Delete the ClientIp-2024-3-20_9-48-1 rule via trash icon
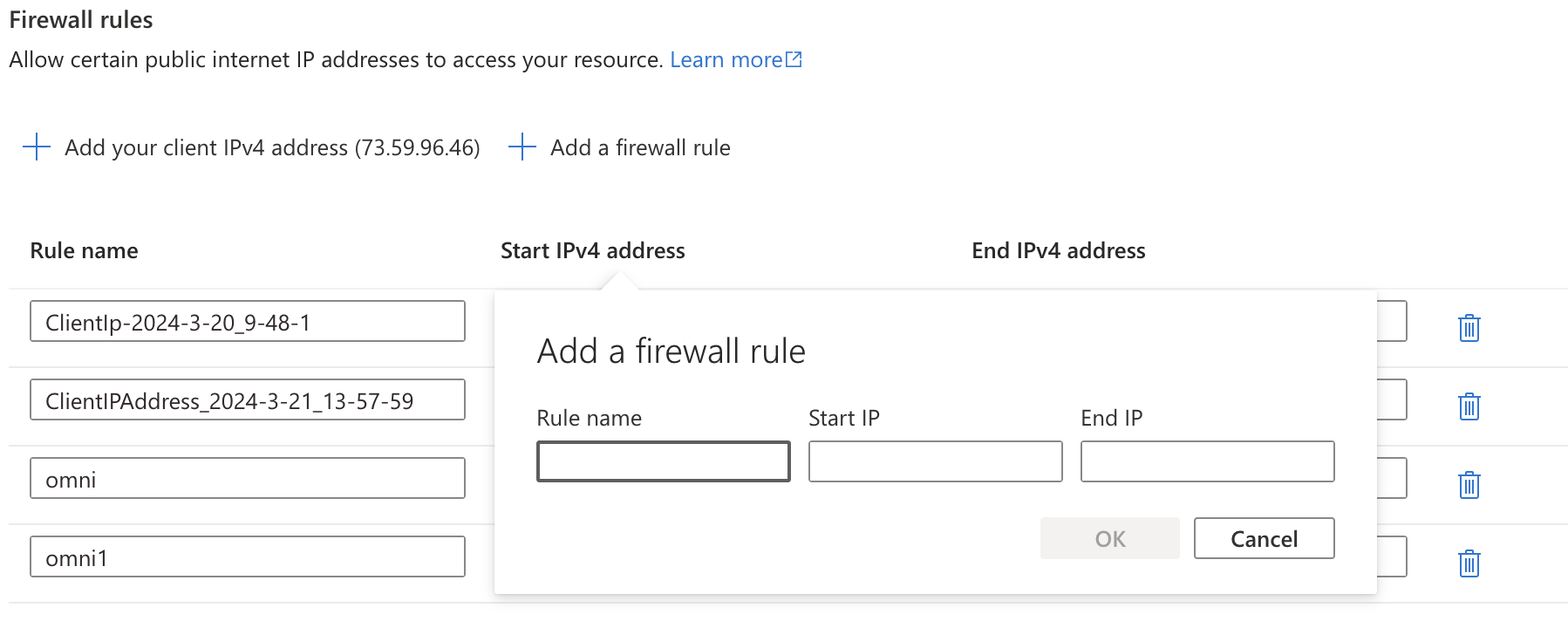1568x628 pixels. pyautogui.click(x=1469, y=328)
